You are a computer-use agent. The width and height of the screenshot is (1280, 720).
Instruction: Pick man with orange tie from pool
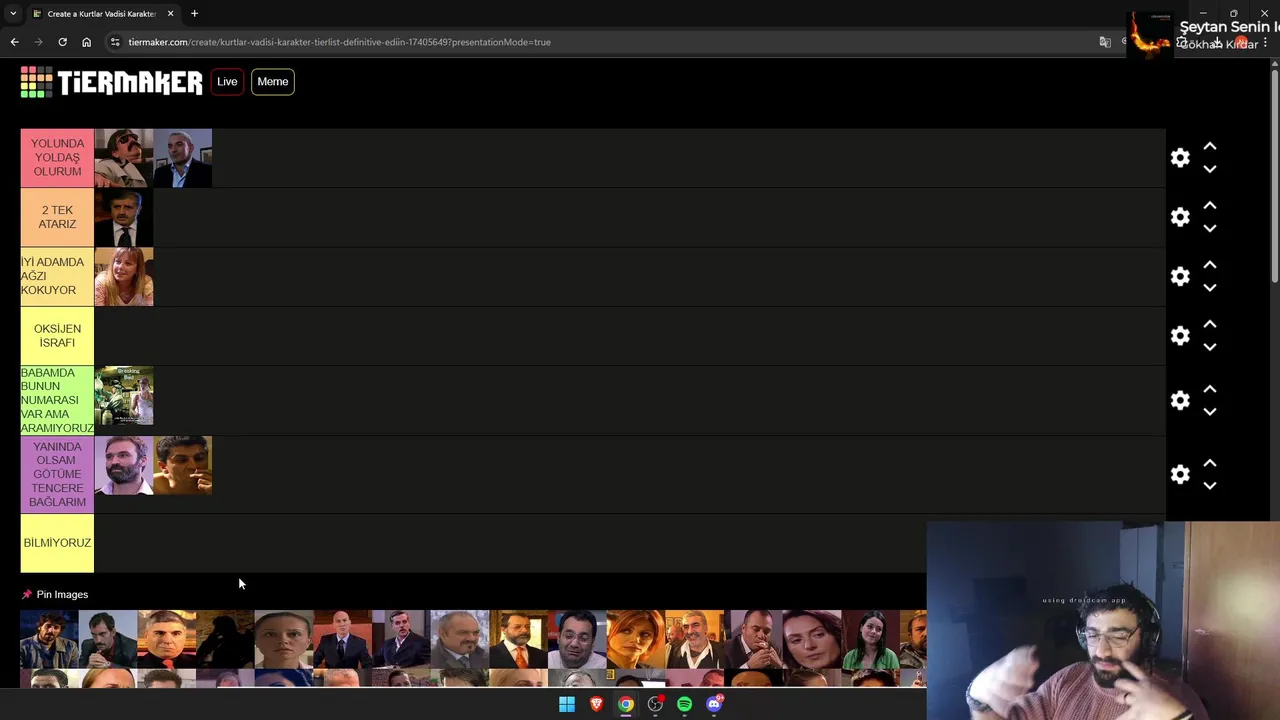[519, 639]
